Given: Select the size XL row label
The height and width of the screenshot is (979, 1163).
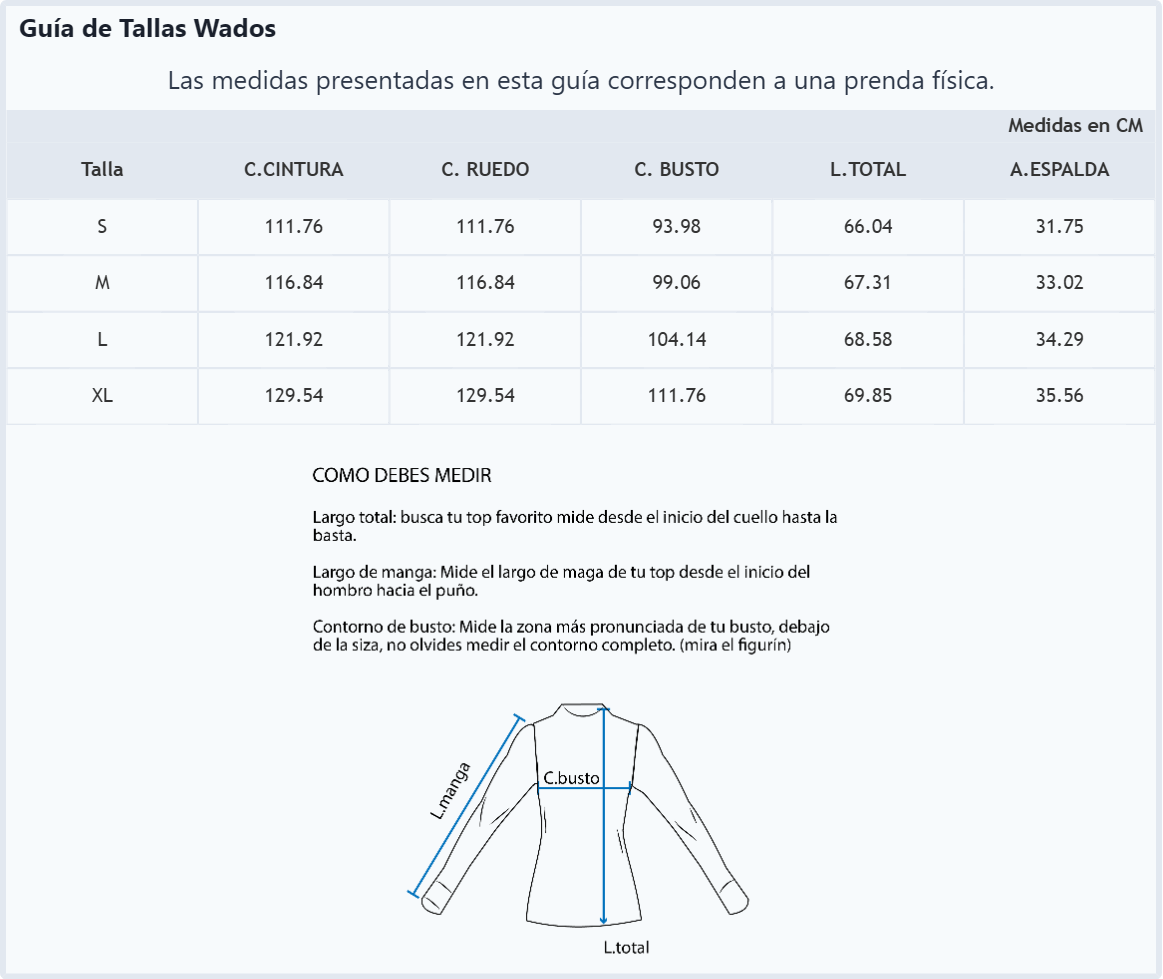Looking at the screenshot, I should click(x=102, y=395).
